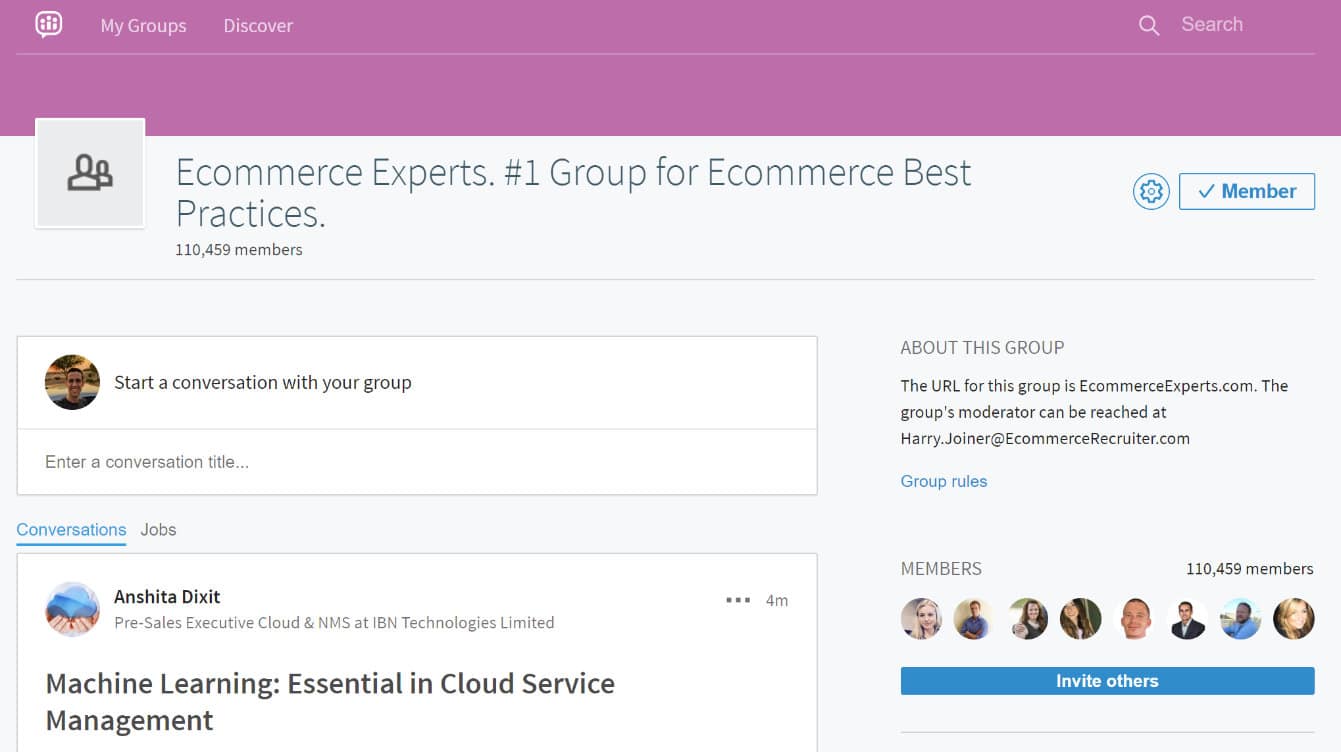This screenshot has height=752, width=1341.
Task: Open the Machine Learning post title
Action: (x=330, y=700)
